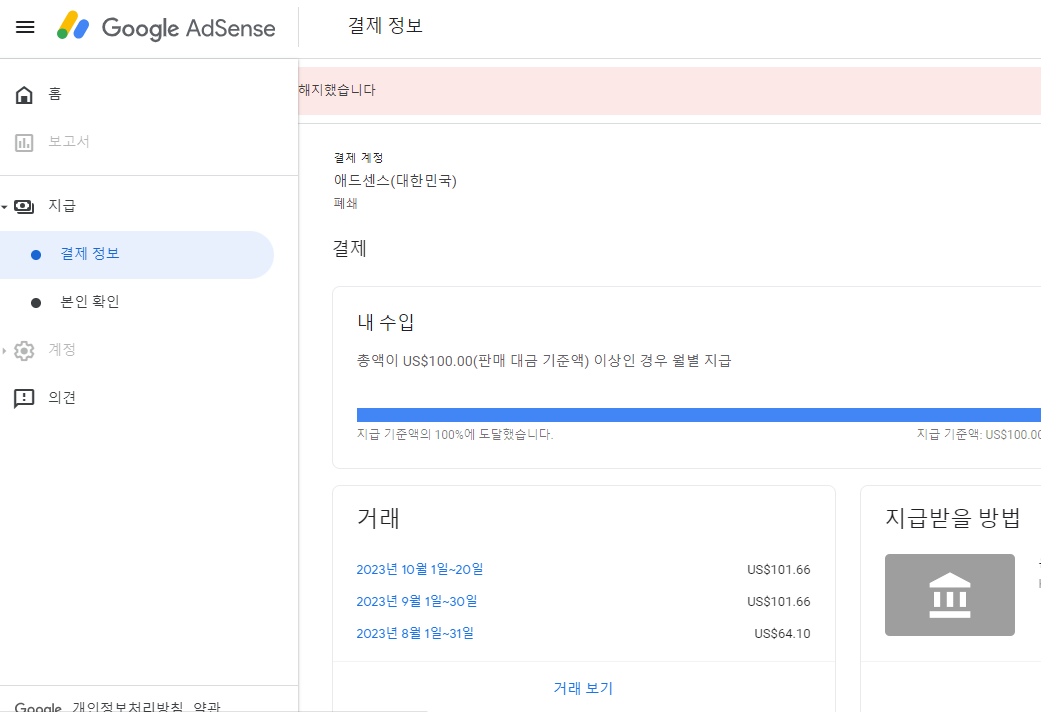This screenshot has width=1041, height=712.
Task: Switch to the 본인 확인 menu item
Action: 92,302
